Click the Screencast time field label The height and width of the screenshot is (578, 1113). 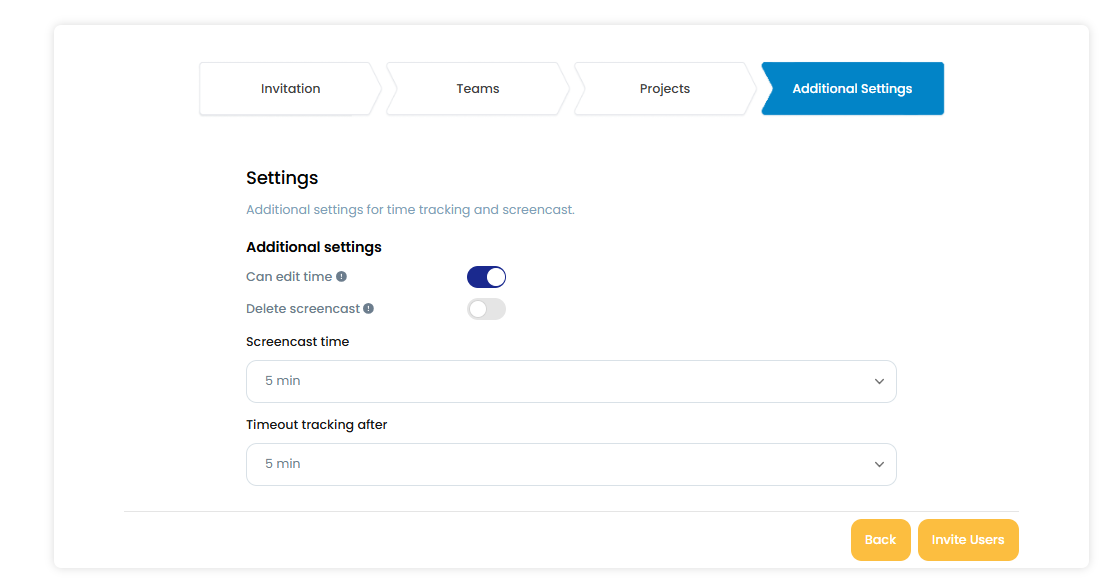(297, 341)
